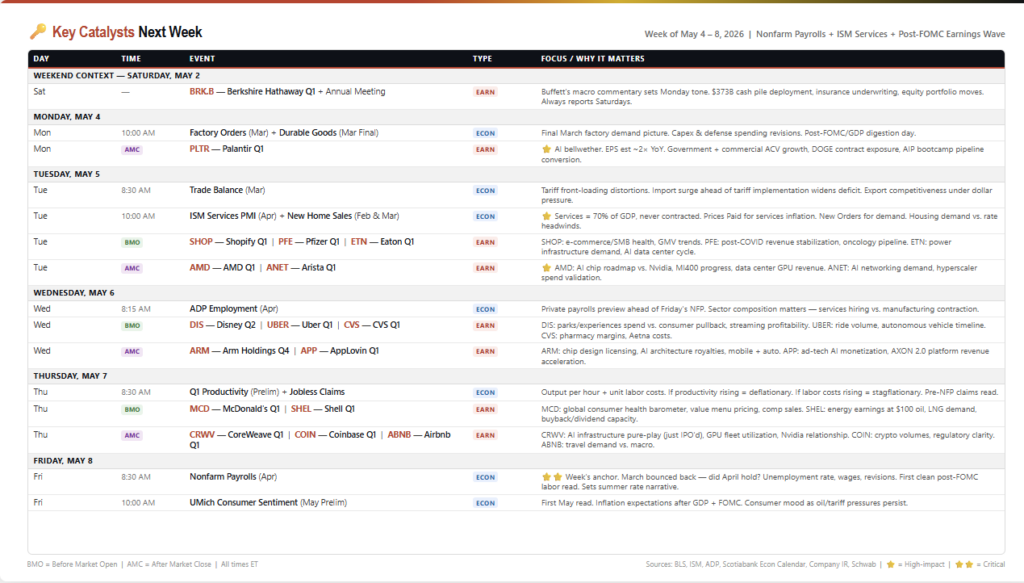Screen dimensions: 1024x583
Task: Click the SHOP ticker
Action: pyautogui.click(x=201, y=242)
